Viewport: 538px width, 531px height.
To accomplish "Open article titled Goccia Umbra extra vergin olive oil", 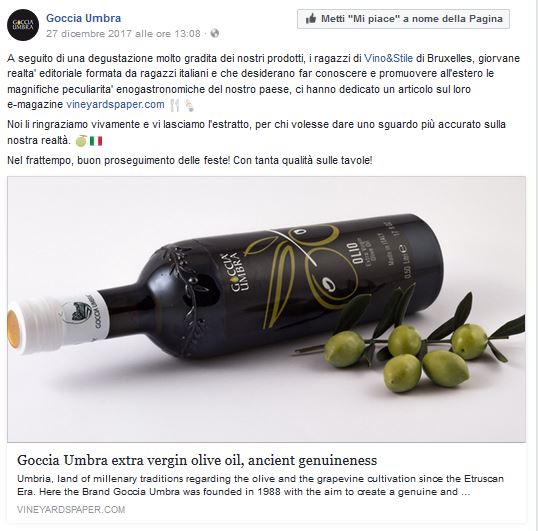I will tap(197, 460).
